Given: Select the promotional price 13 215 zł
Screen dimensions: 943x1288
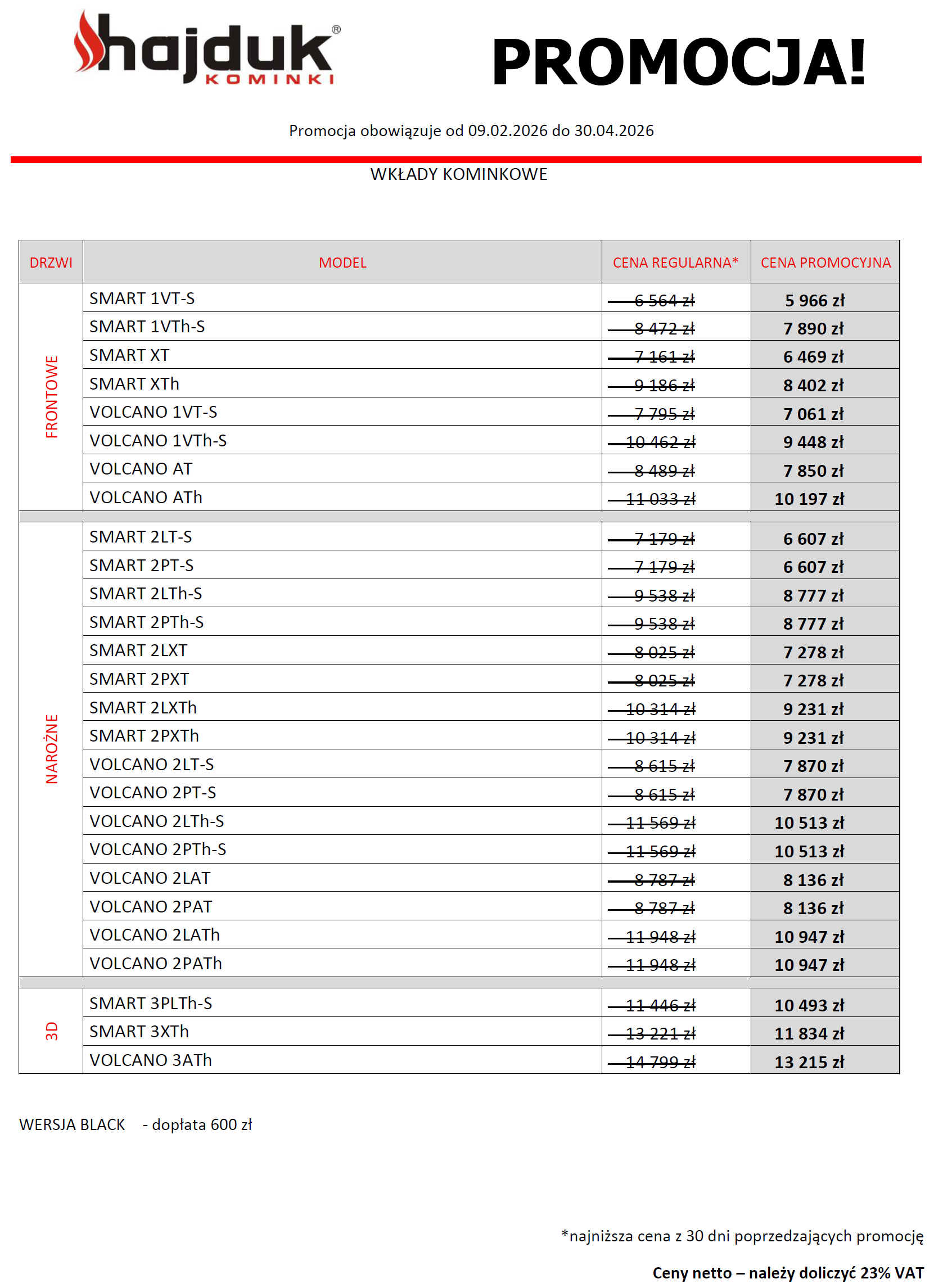Looking at the screenshot, I should 808,1061.
